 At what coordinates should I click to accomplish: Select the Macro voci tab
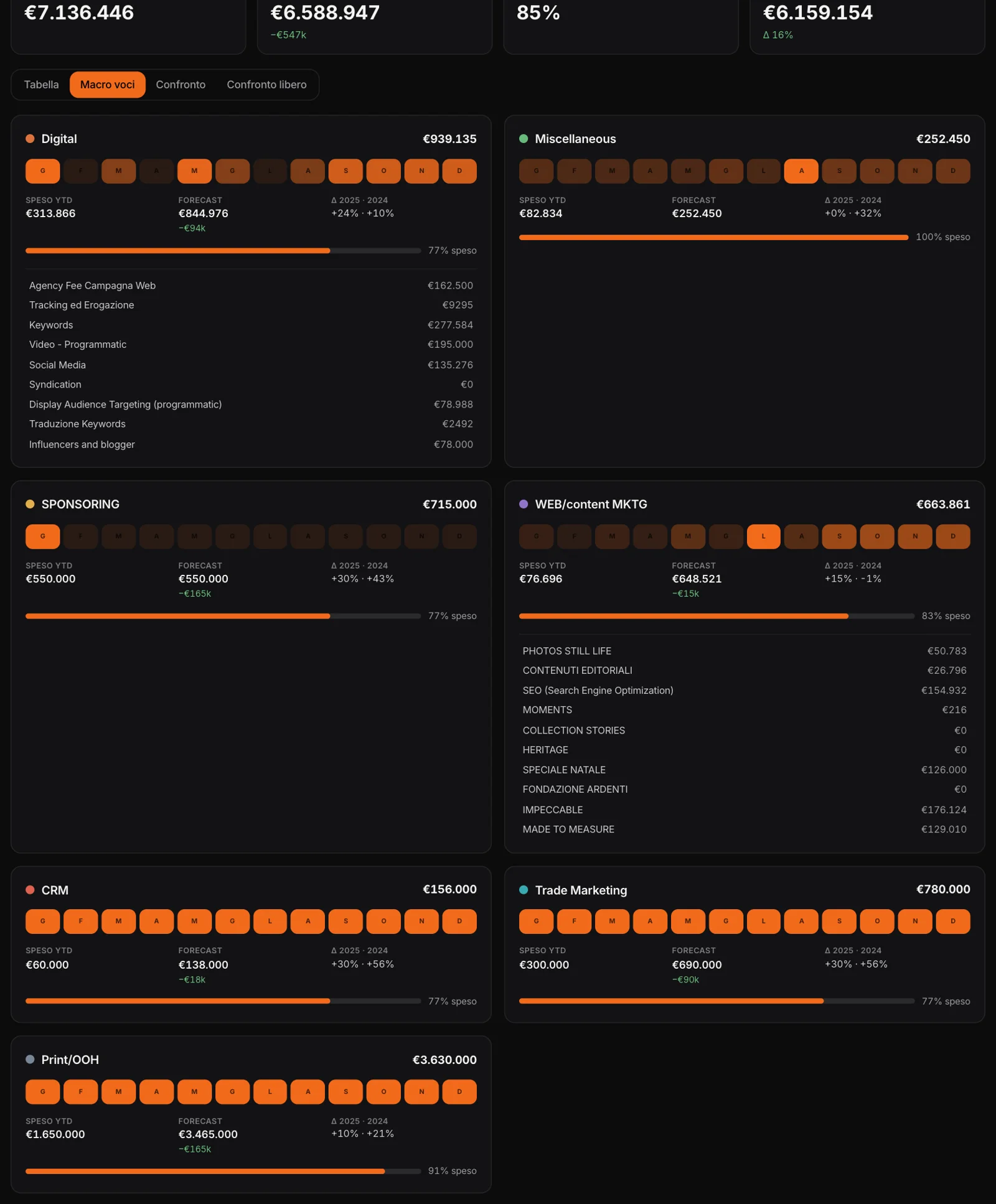107,85
